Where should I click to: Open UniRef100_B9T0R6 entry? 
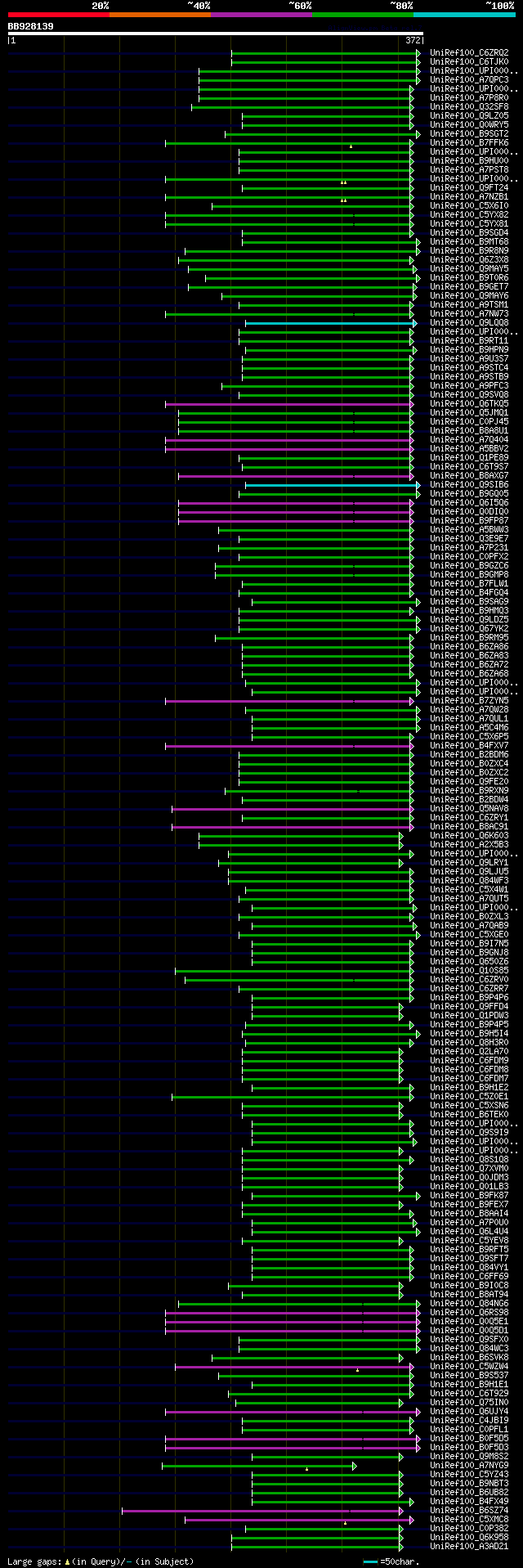[x=469, y=278]
